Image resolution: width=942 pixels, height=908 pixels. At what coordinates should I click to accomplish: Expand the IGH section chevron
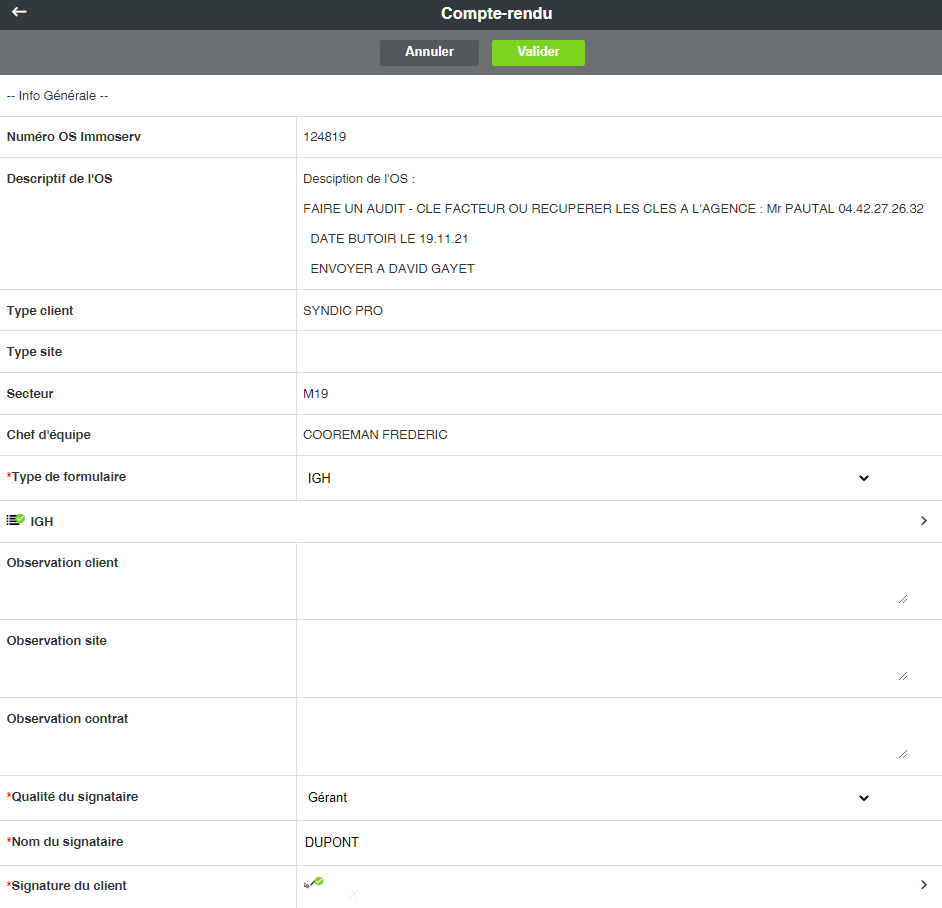(x=924, y=521)
